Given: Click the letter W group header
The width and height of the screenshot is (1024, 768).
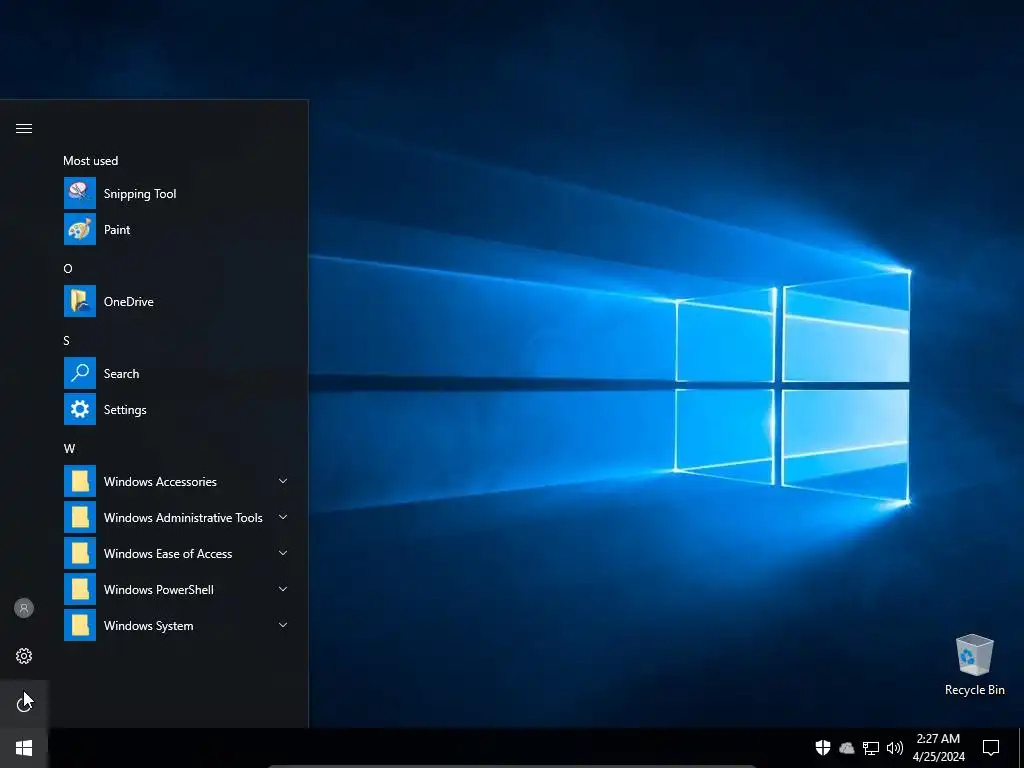Looking at the screenshot, I should pyautogui.click(x=69, y=449).
